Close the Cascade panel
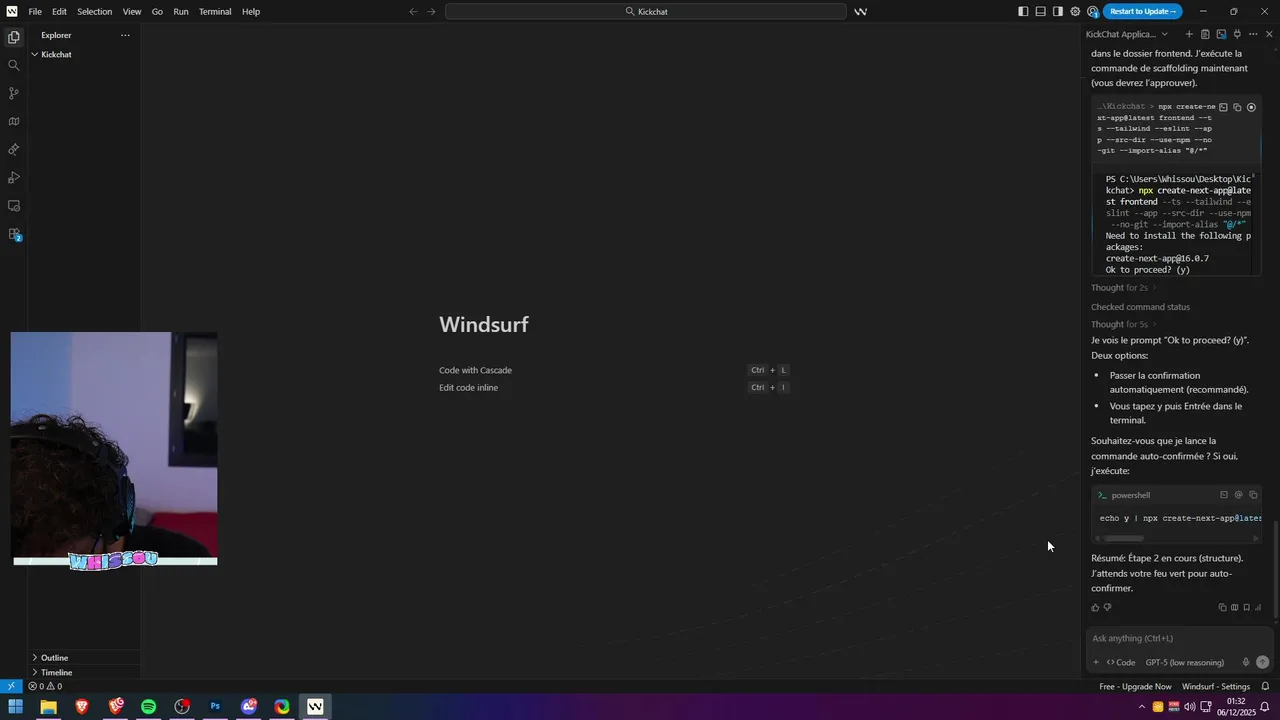This screenshot has height=720, width=1280. point(1269,34)
